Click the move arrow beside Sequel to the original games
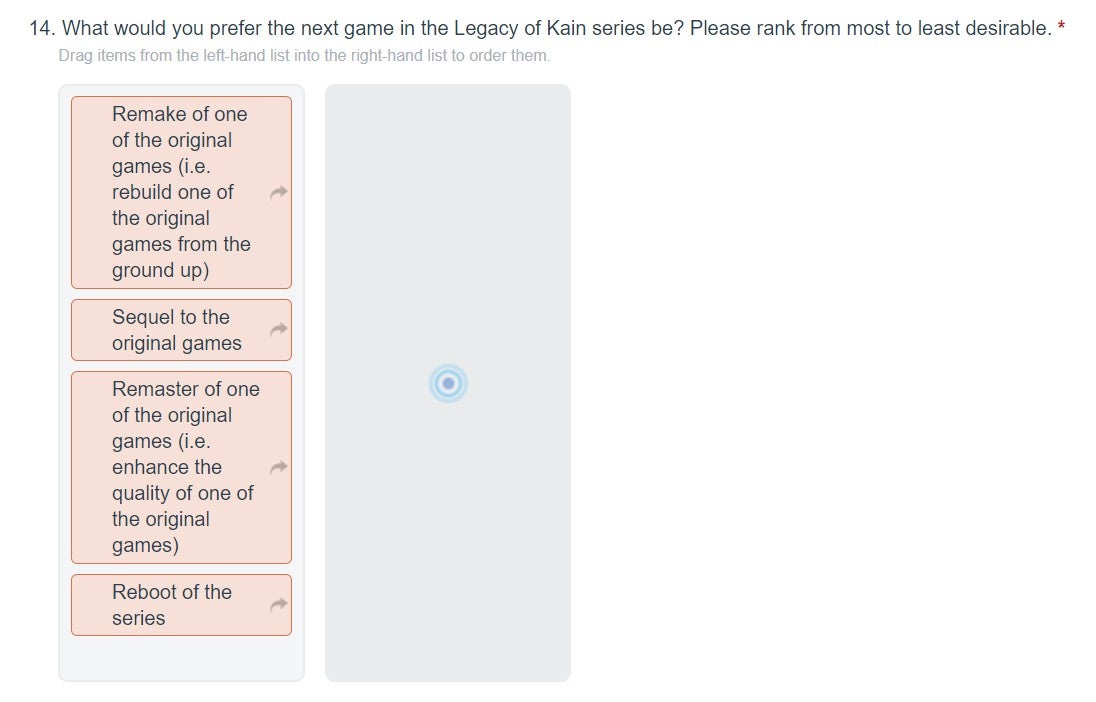The height and width of the screenshot is (702, 1096). [280, 329]
